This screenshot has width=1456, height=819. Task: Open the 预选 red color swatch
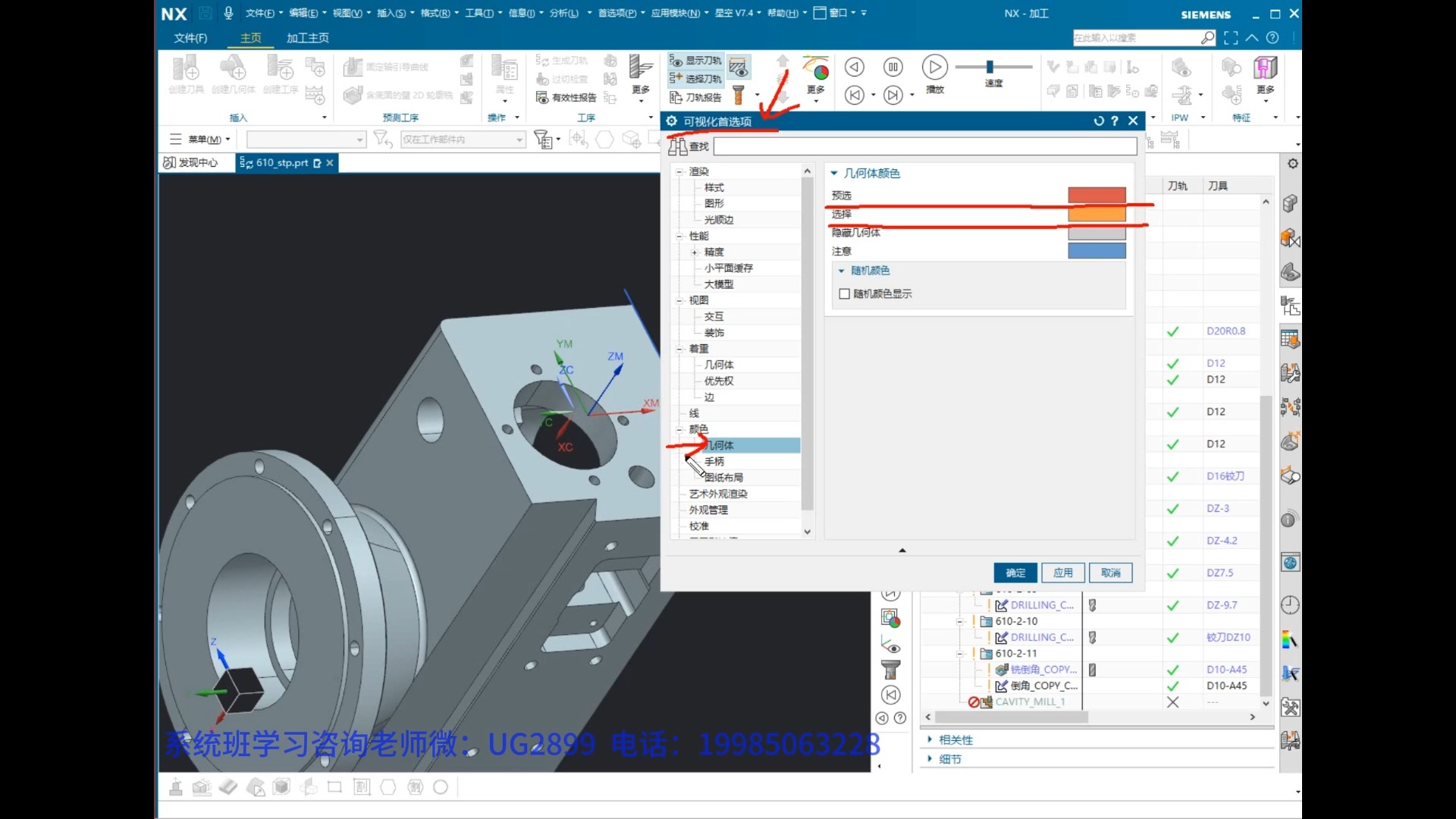pyautogui.click(x=1097, y=196)
